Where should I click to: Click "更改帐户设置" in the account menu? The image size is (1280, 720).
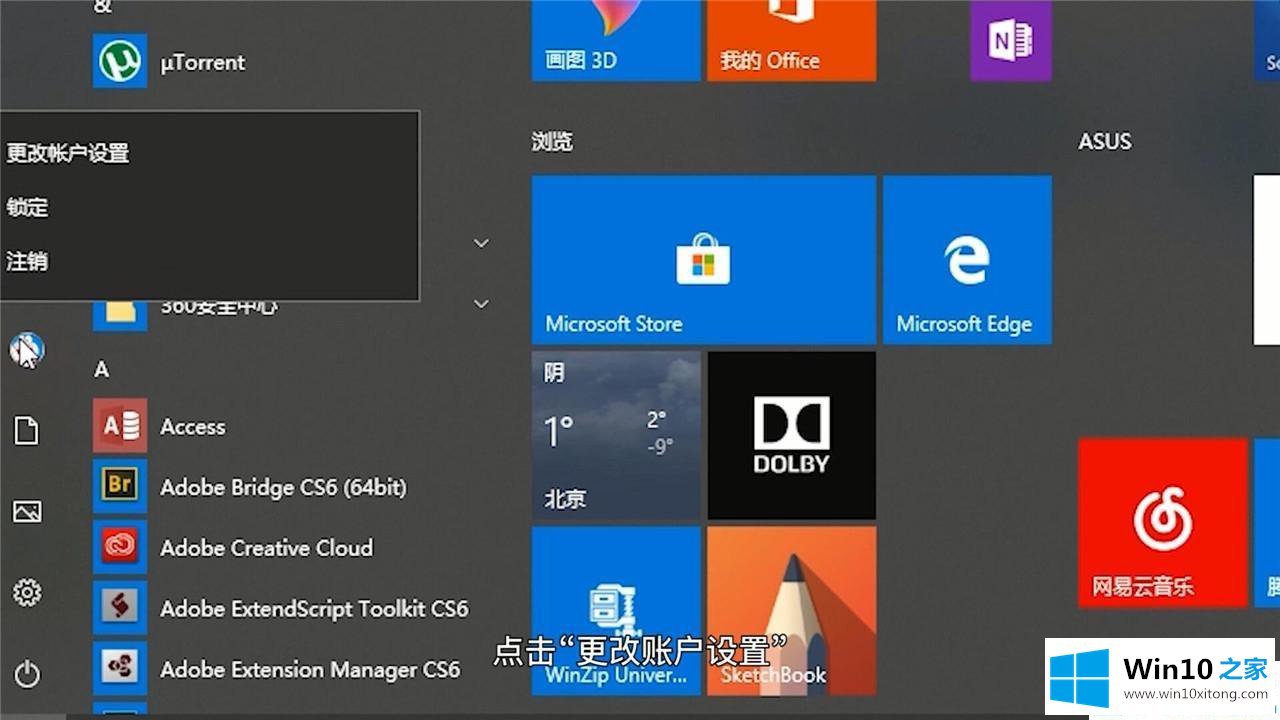click(68, 153)
